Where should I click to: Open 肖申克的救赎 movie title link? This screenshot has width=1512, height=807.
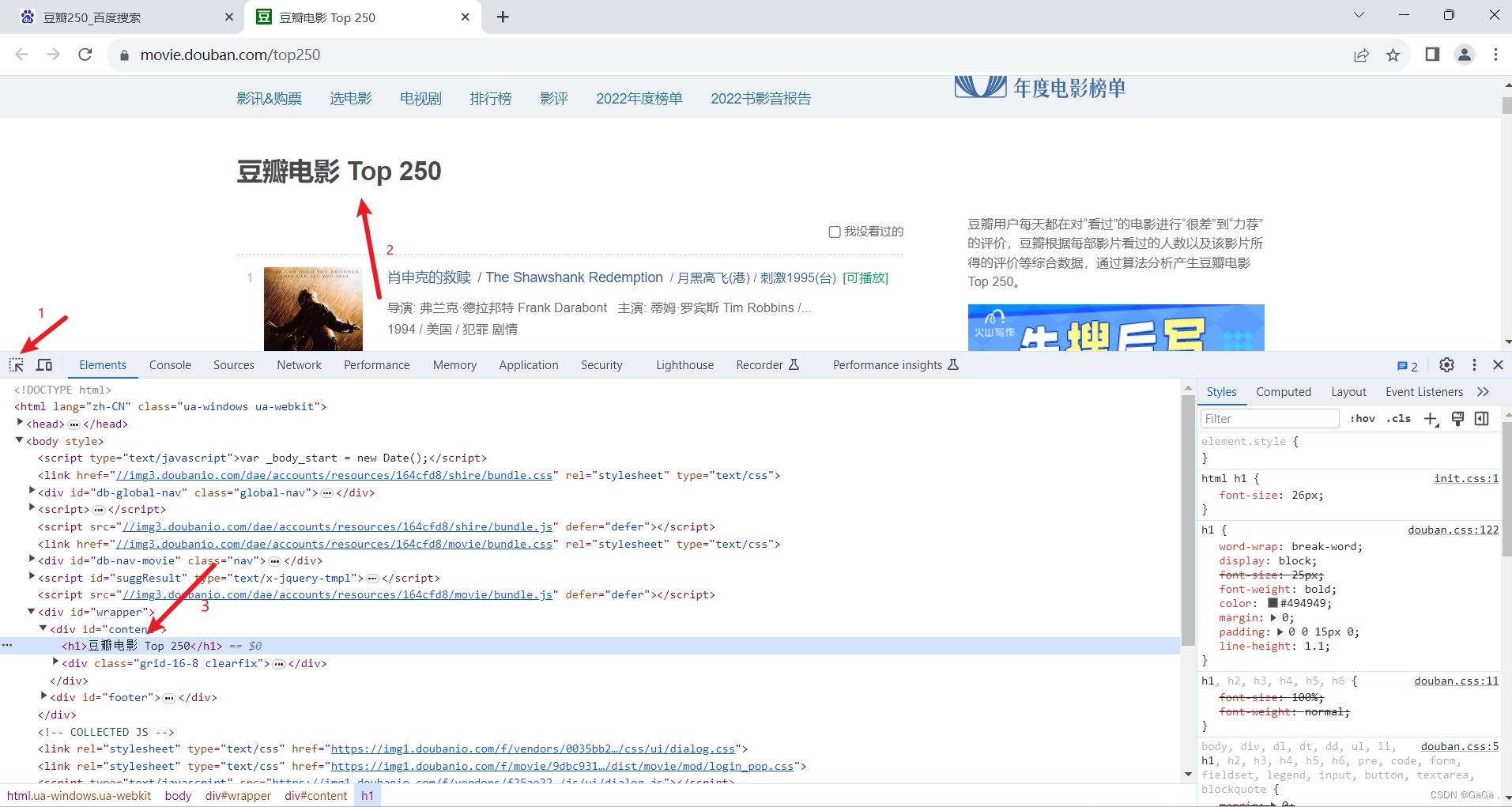[429, 277]
